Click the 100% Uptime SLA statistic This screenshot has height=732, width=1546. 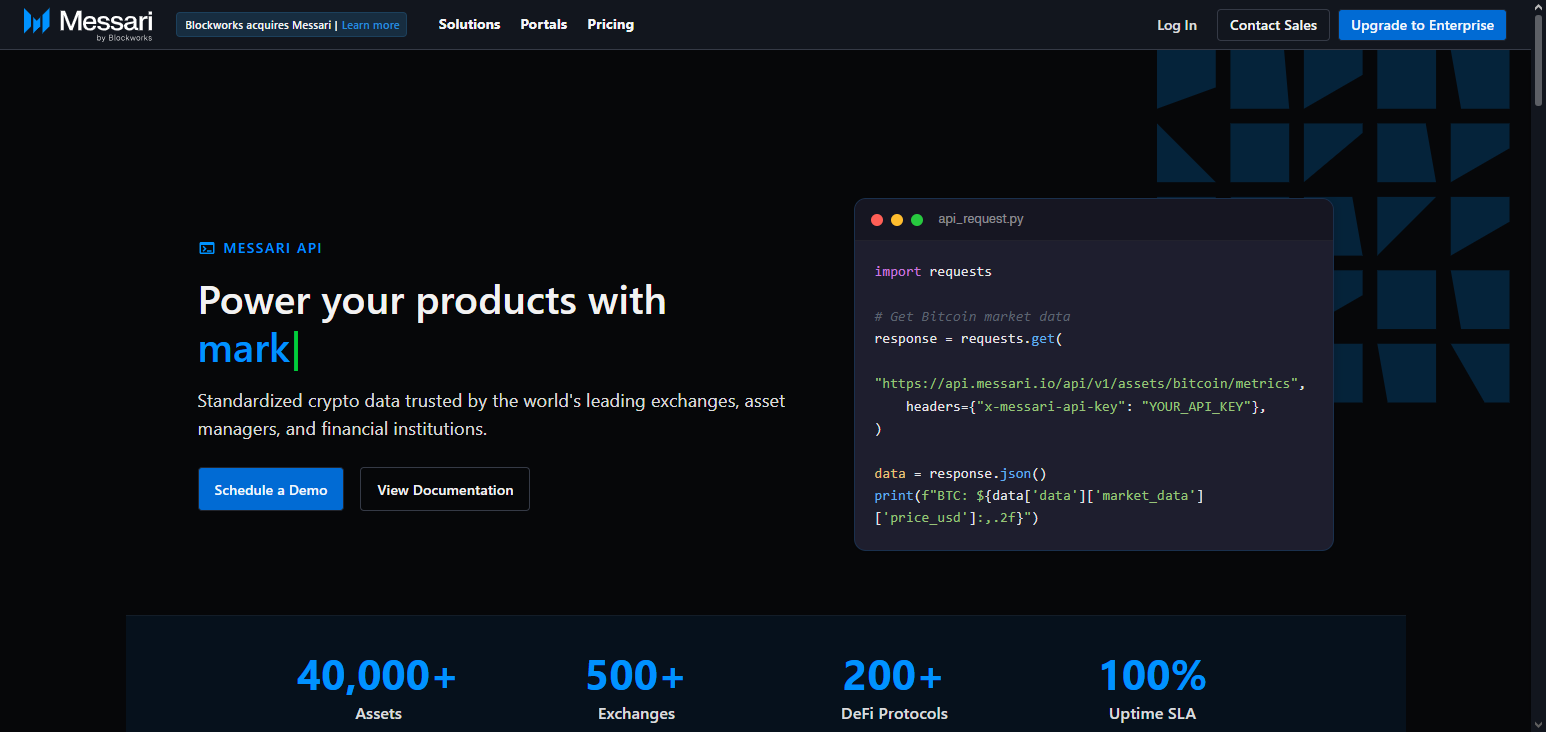tap(1152, 689)
